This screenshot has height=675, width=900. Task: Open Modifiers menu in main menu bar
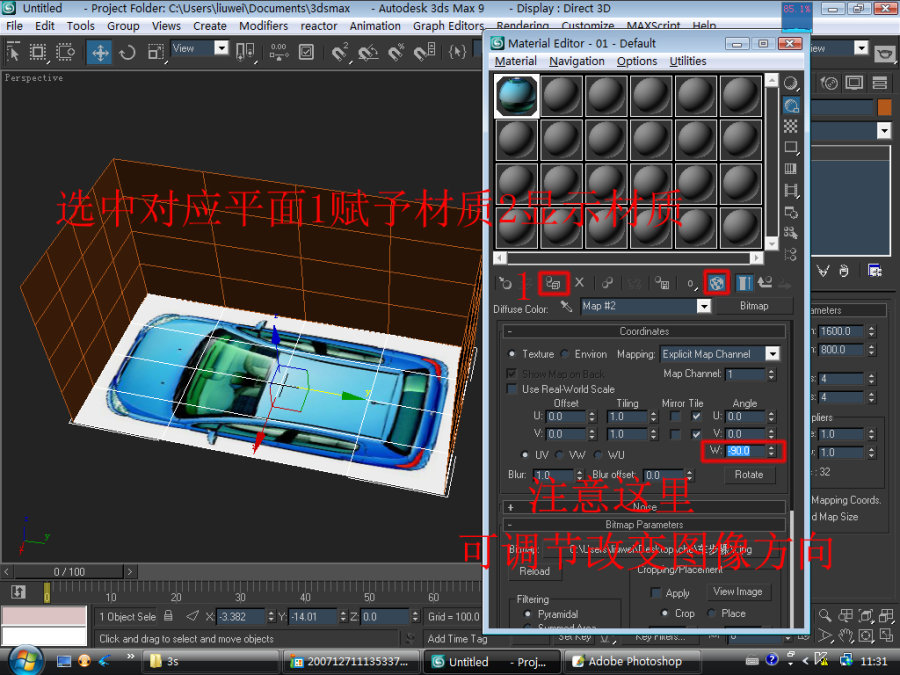pyautogui.click(x=263, y=26)
